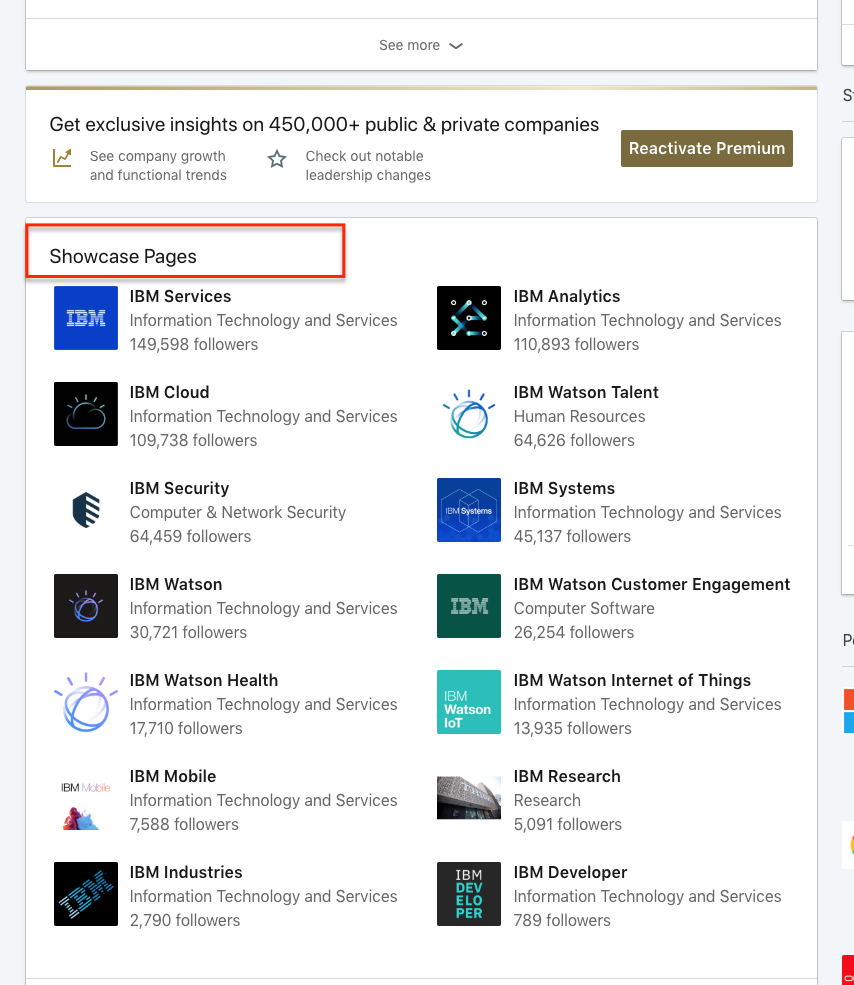
Task: Click "45,137 followers" under IBM Systems
Action: (572, 537)
